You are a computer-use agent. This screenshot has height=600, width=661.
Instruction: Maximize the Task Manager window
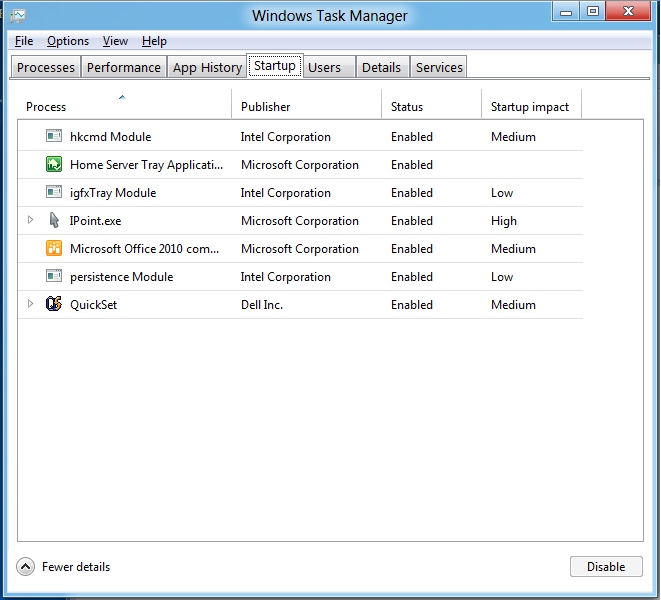593,11
